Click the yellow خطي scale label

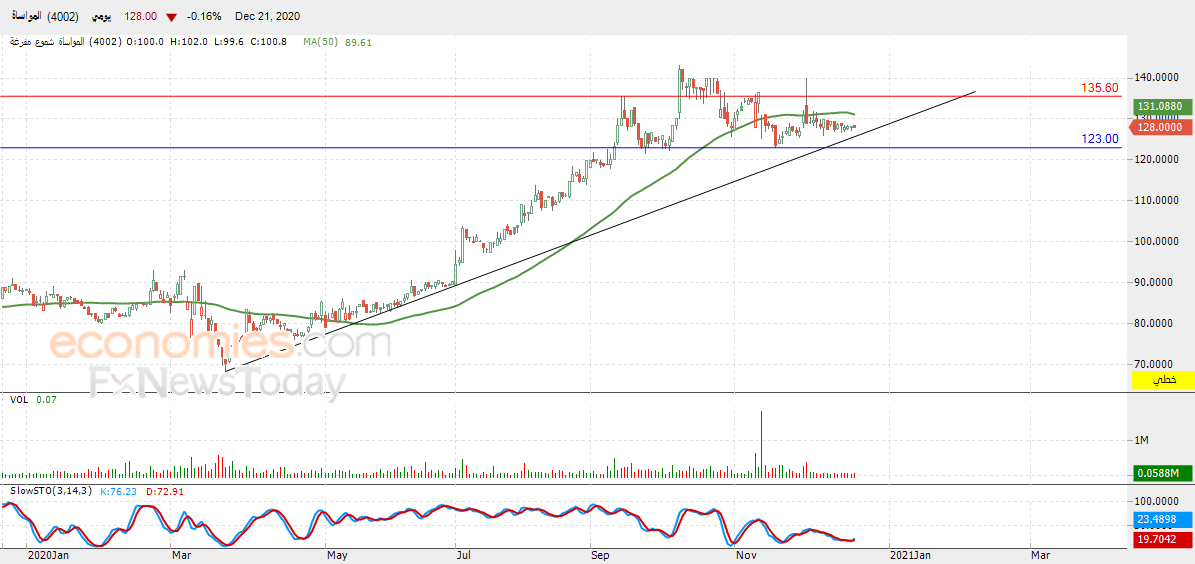click(x=1160, y=380)
